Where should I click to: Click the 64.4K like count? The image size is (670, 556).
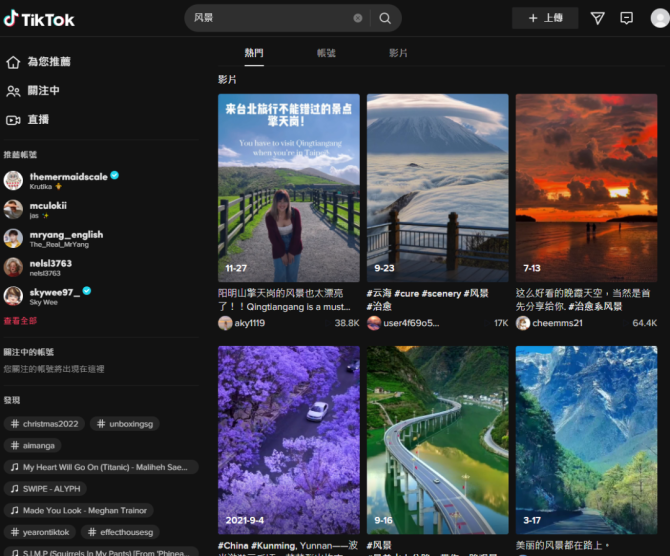(x=644, y=323)
